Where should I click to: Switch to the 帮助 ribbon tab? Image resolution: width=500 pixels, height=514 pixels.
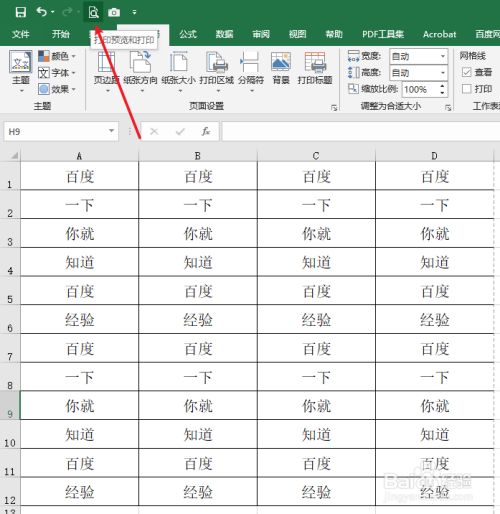tap(334, 34)
